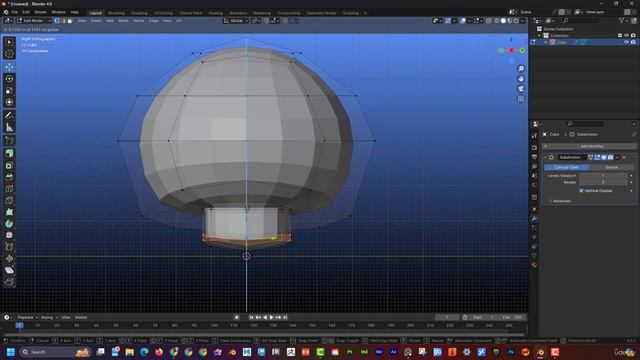
Task: Play the animation in the timeline
Action: pos(271,317)
